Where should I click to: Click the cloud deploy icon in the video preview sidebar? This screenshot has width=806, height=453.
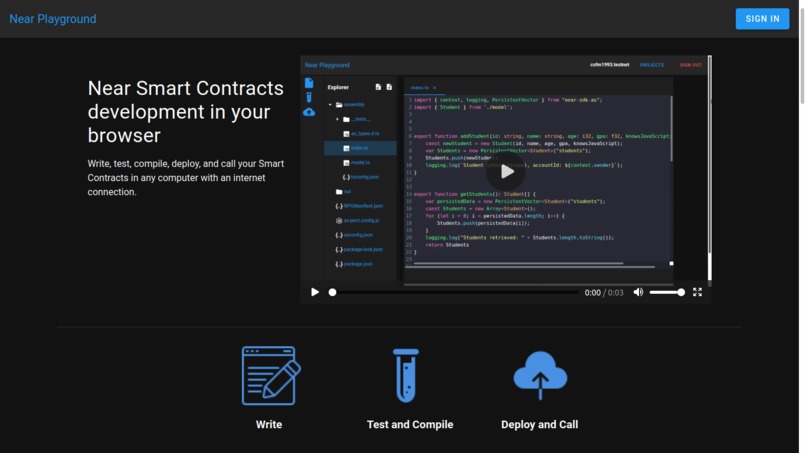coord(309,112)
